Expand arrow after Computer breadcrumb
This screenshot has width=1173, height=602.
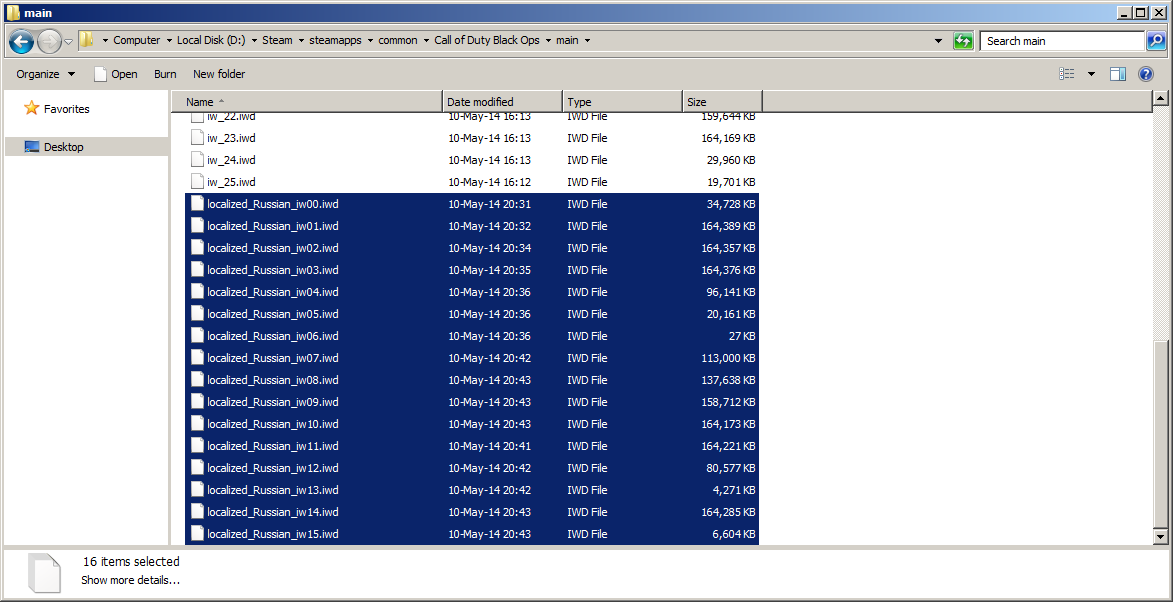tap(168, 40)
